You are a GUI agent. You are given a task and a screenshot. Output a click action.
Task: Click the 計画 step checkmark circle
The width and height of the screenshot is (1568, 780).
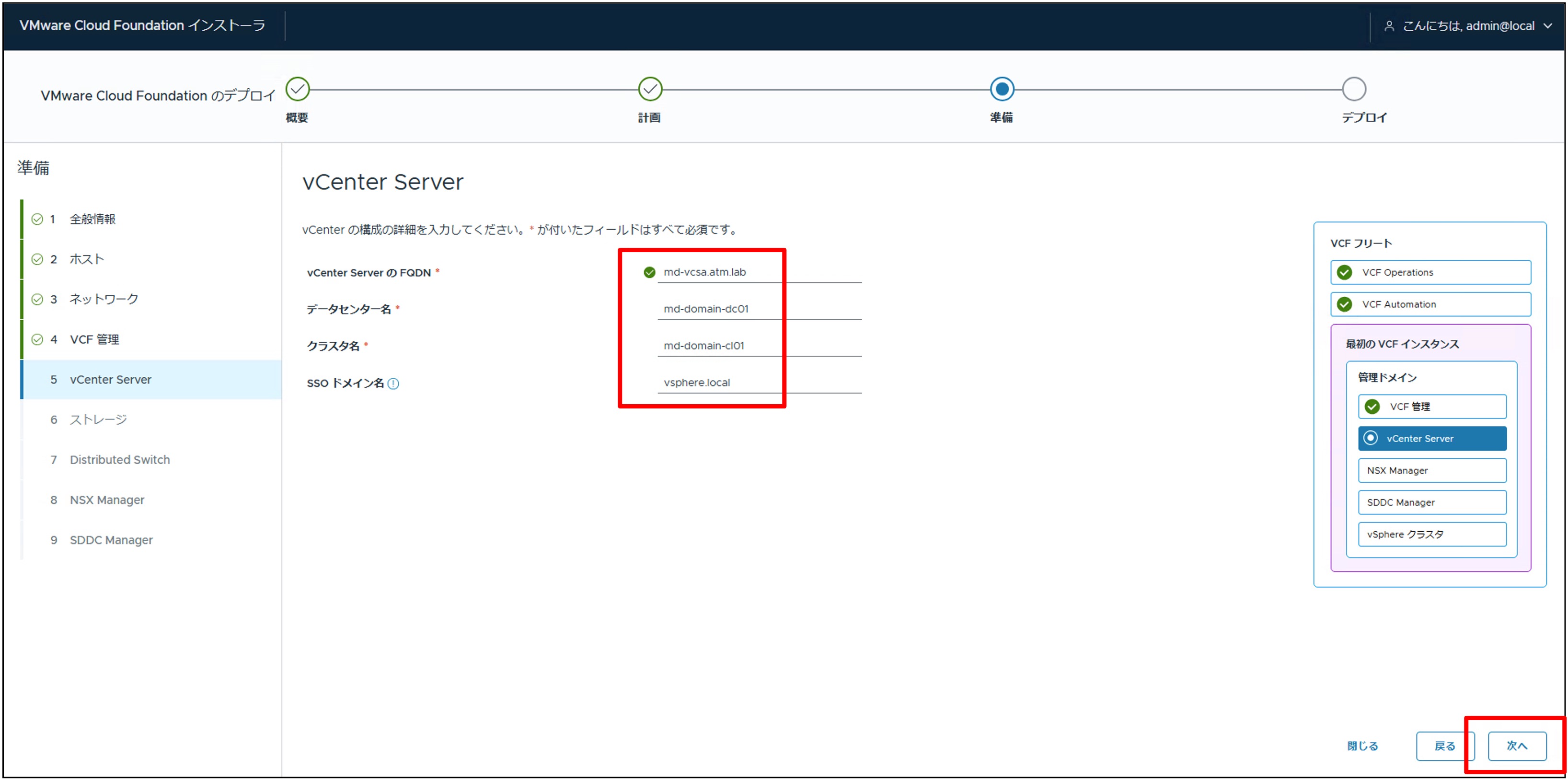point(650,90)
